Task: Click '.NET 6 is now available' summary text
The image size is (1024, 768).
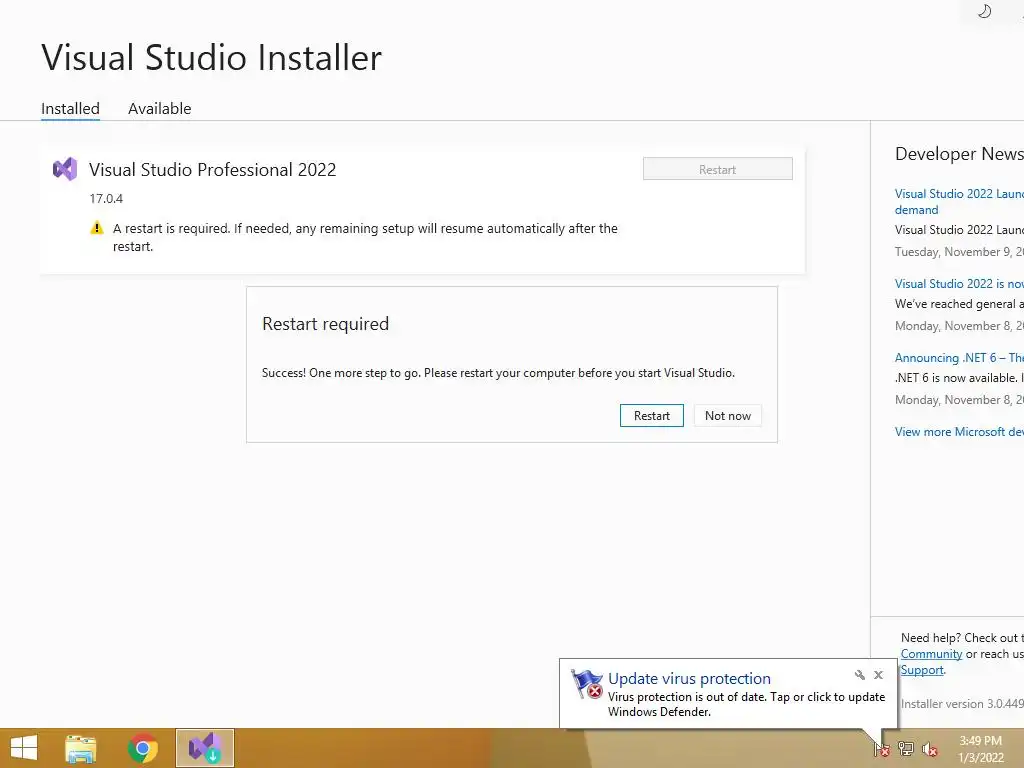Action: pyautogui.click(x=959, y=377)
